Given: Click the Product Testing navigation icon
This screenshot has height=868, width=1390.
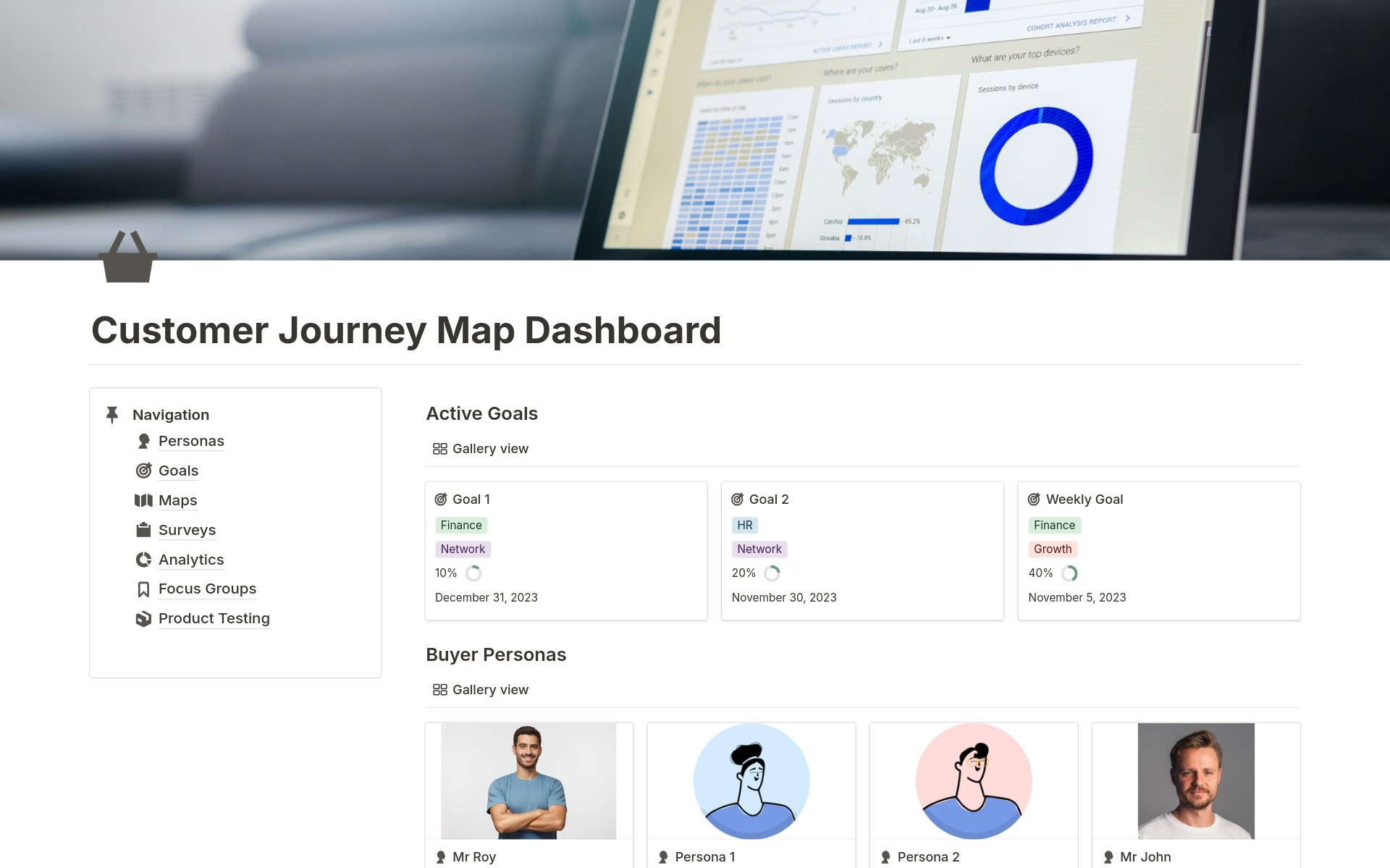Looking at the screenshot, I should pos(143,617).
